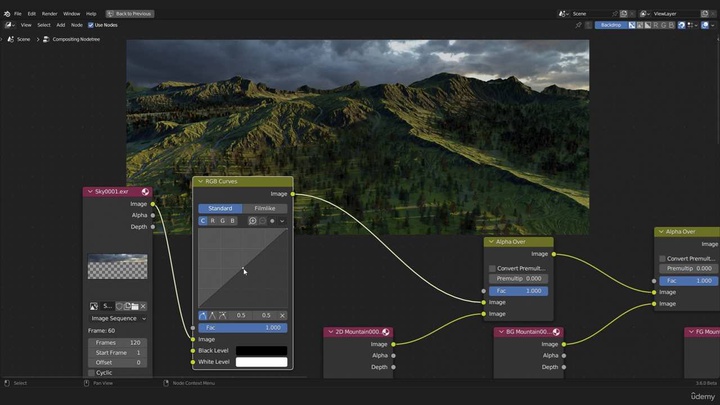Disable the Use Nodes checkbox
The height and width of the screenshot is (405, 720).
pos(91,25)
